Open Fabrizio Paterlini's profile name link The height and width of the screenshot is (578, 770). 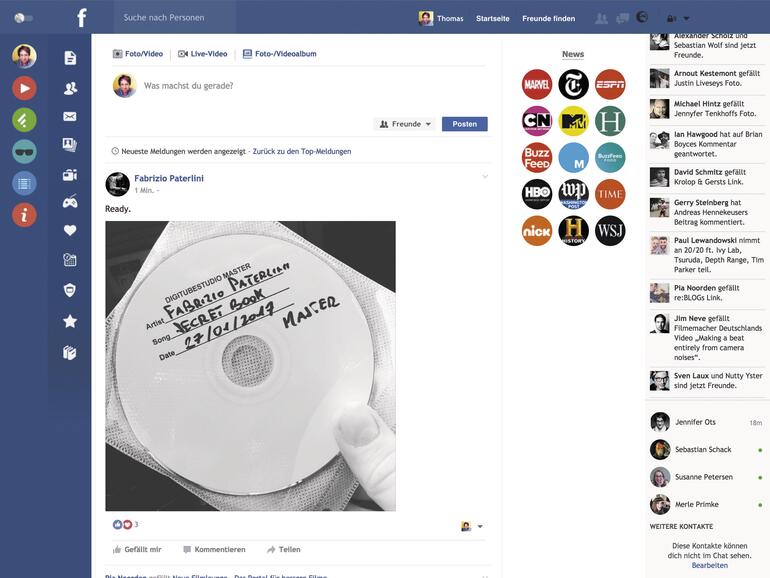[169, 178]
